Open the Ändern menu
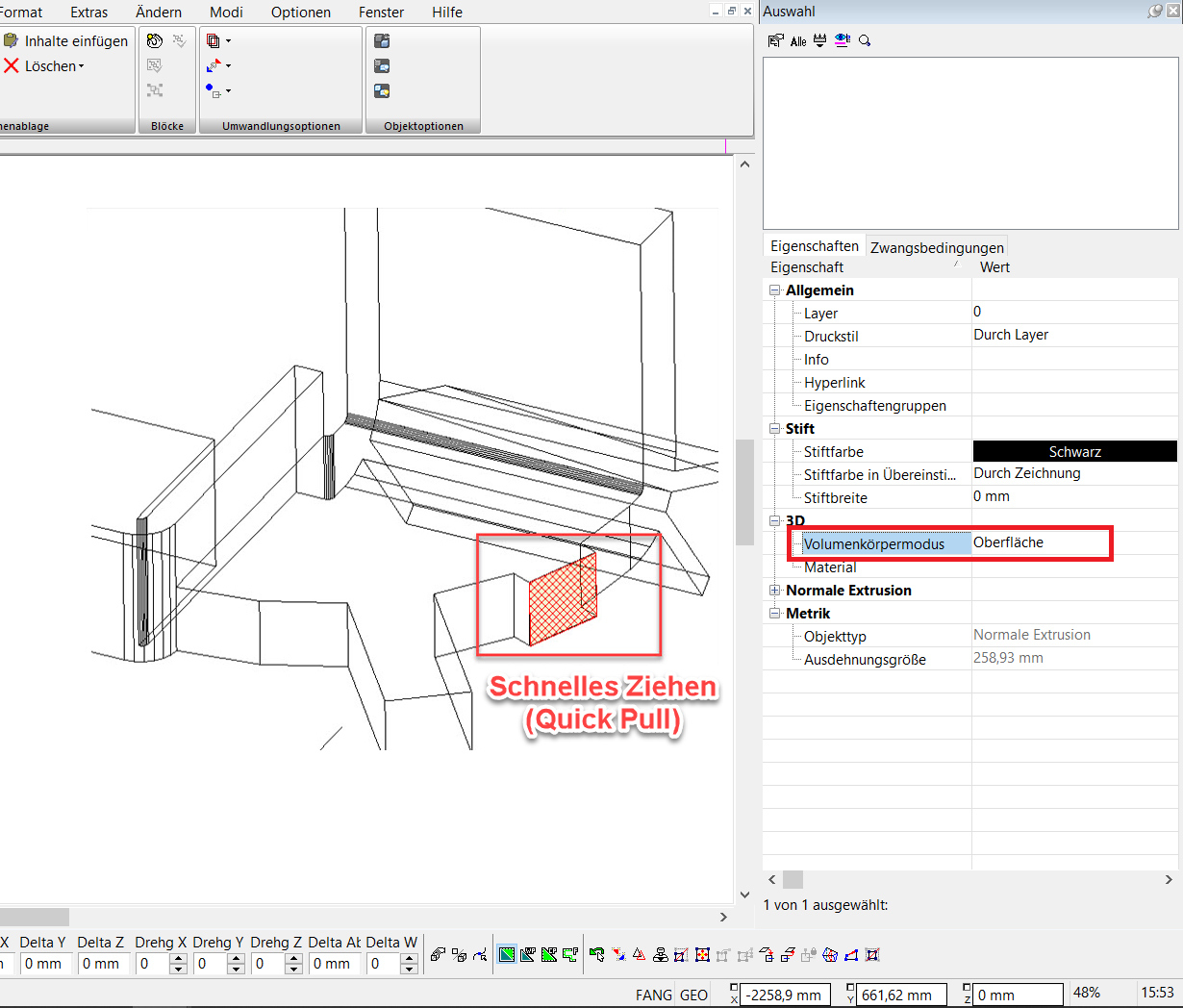This screenshot has width=1183, height=1008. pyautogui.click(x=159, y=12)
